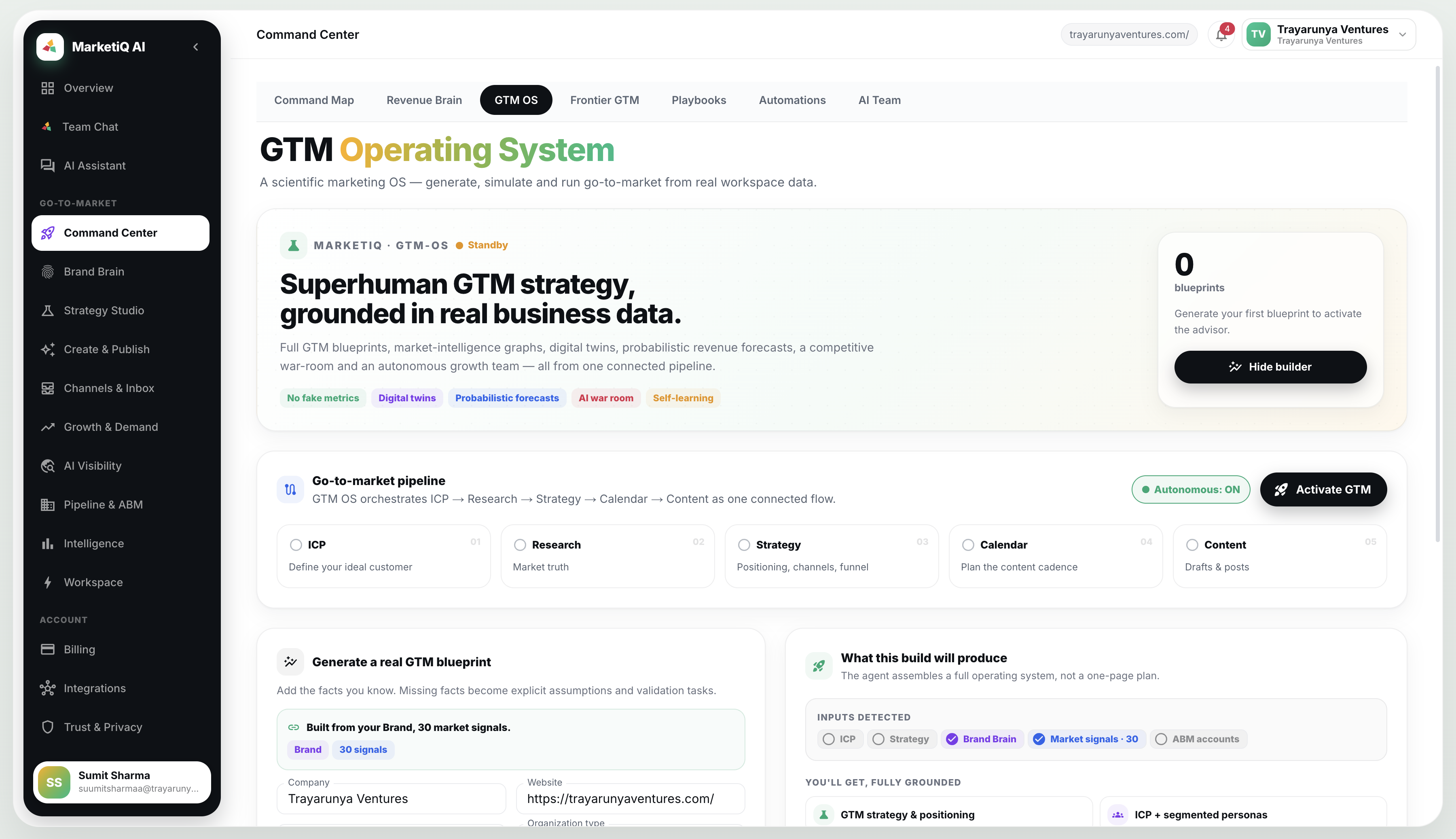Switch to Revenue Brain tab

tap(424, 100)
